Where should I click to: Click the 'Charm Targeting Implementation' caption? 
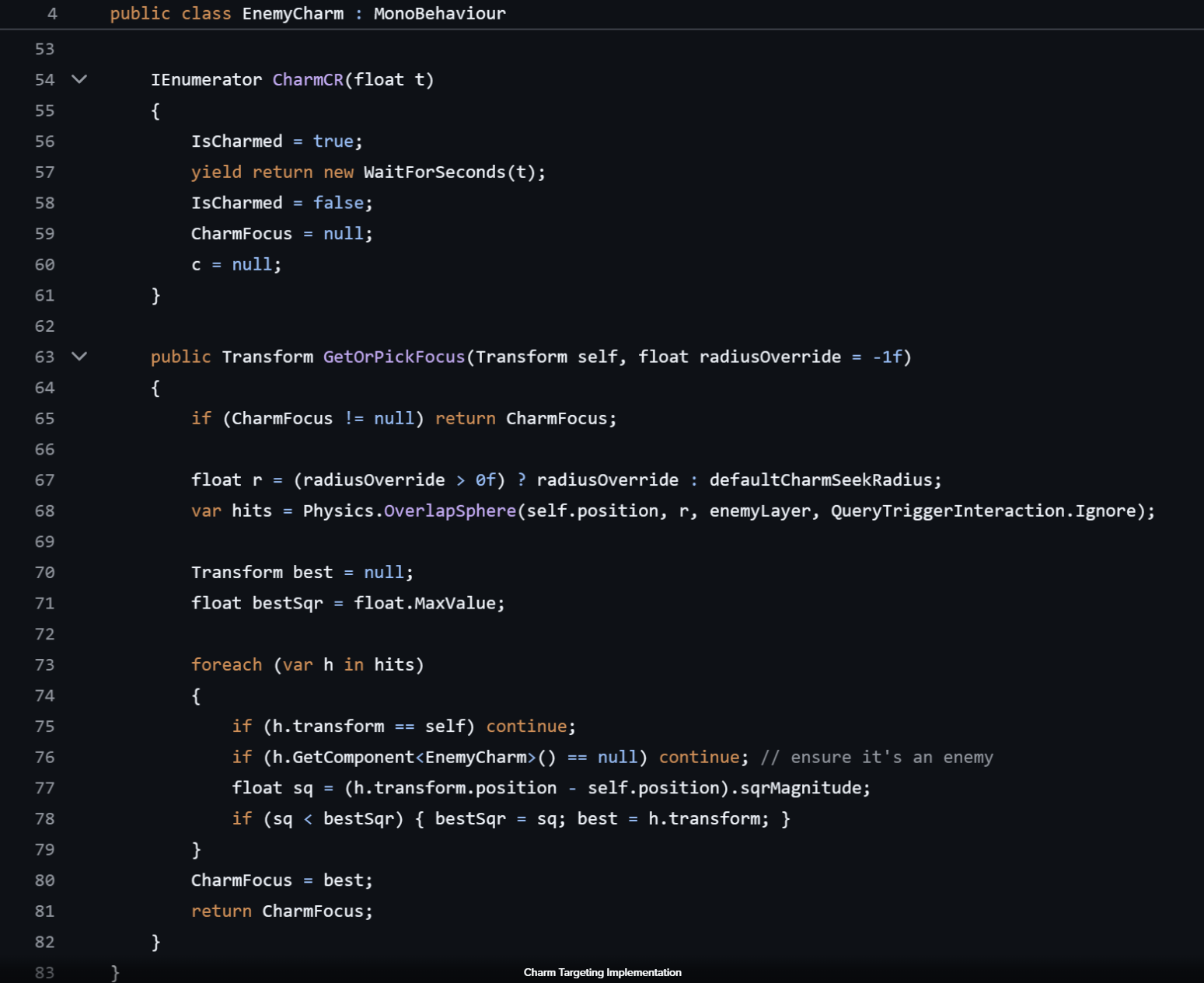[x=602, y=972]
